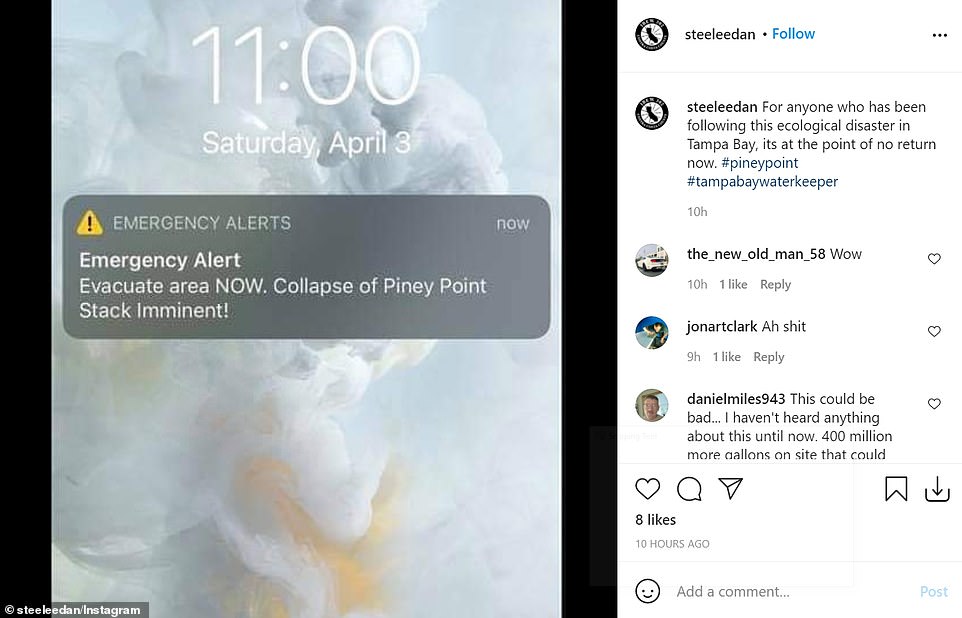
Task: Open #tampabaywaterkeeper hashtag
Action: click(762, 182)
